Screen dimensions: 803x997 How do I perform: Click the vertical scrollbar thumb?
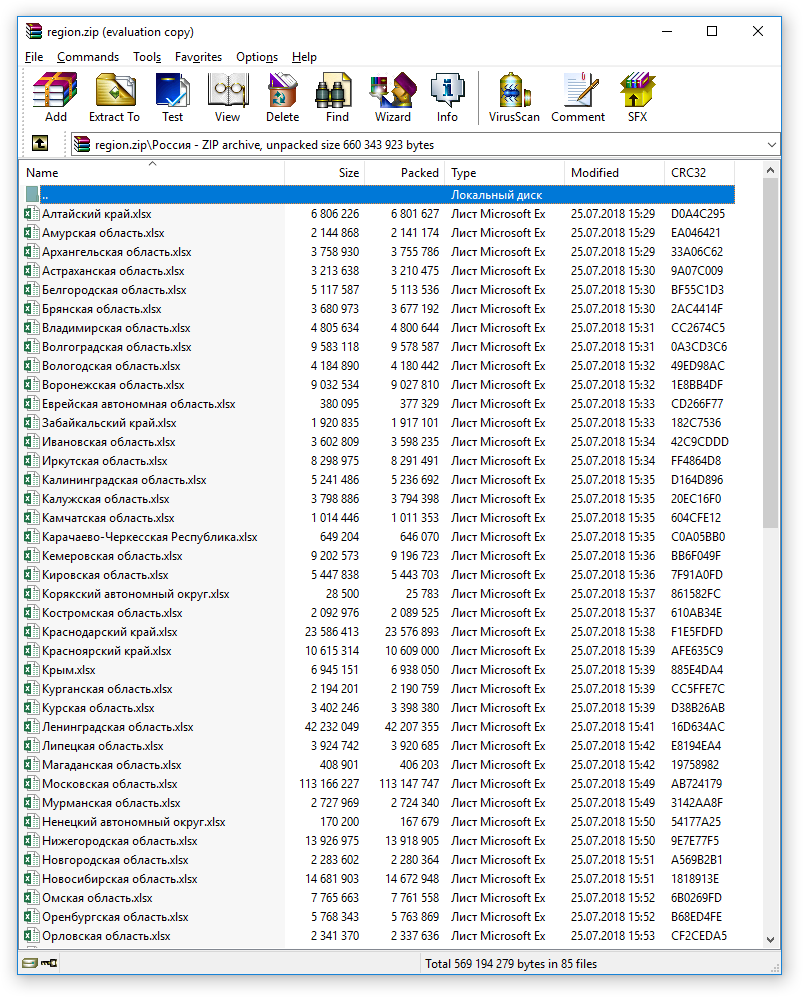pos(770,353)
